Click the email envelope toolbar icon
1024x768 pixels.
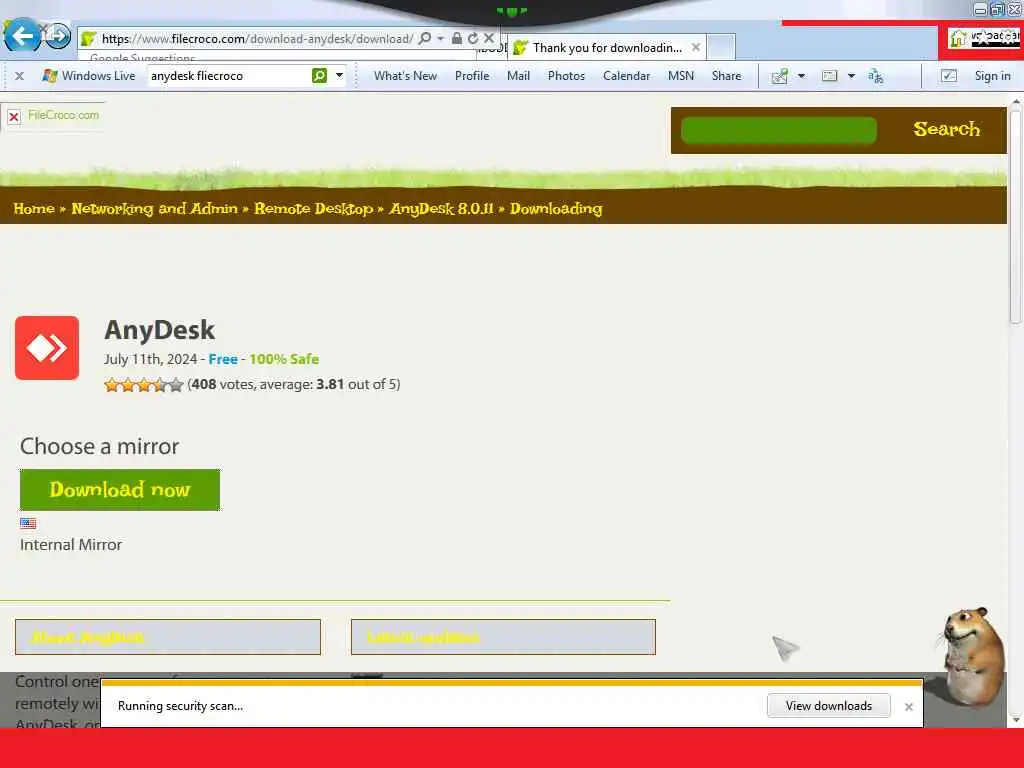click(x=829, y=76)
